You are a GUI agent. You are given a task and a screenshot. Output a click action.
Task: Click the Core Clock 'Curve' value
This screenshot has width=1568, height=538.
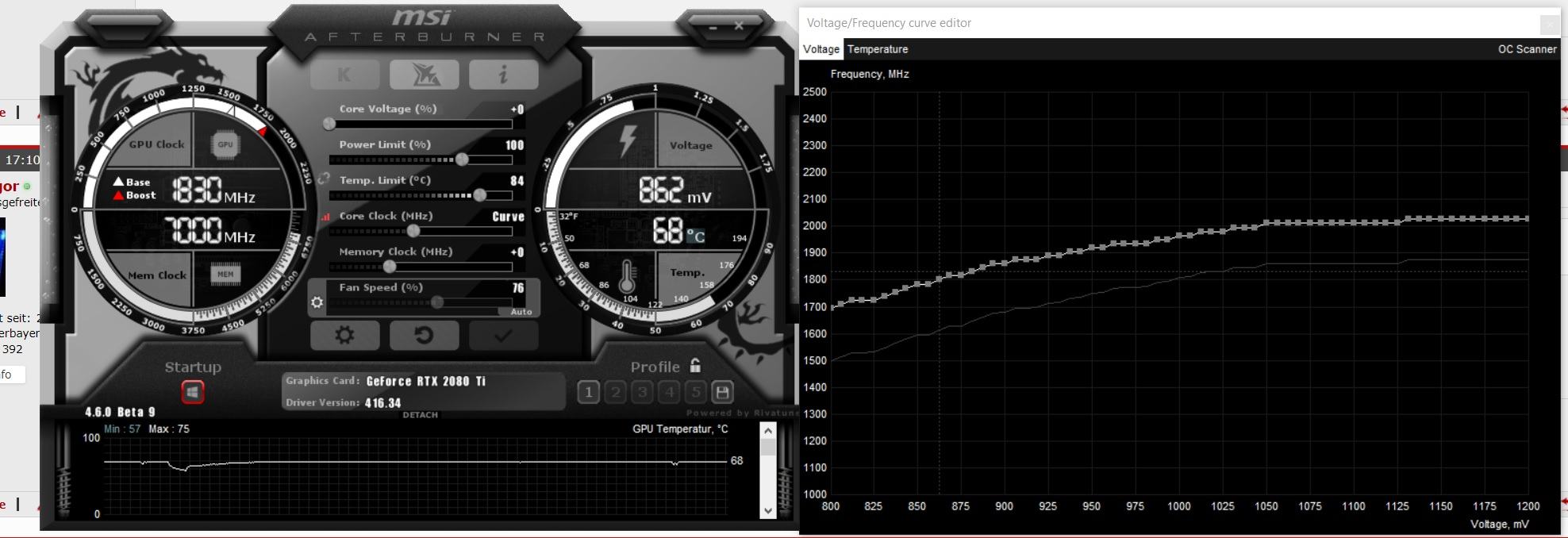click(508, 217)
